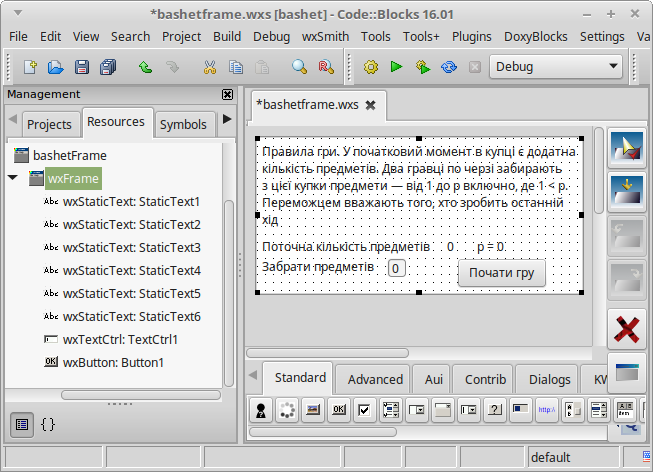Open the Plugins menu

(471, 37)
